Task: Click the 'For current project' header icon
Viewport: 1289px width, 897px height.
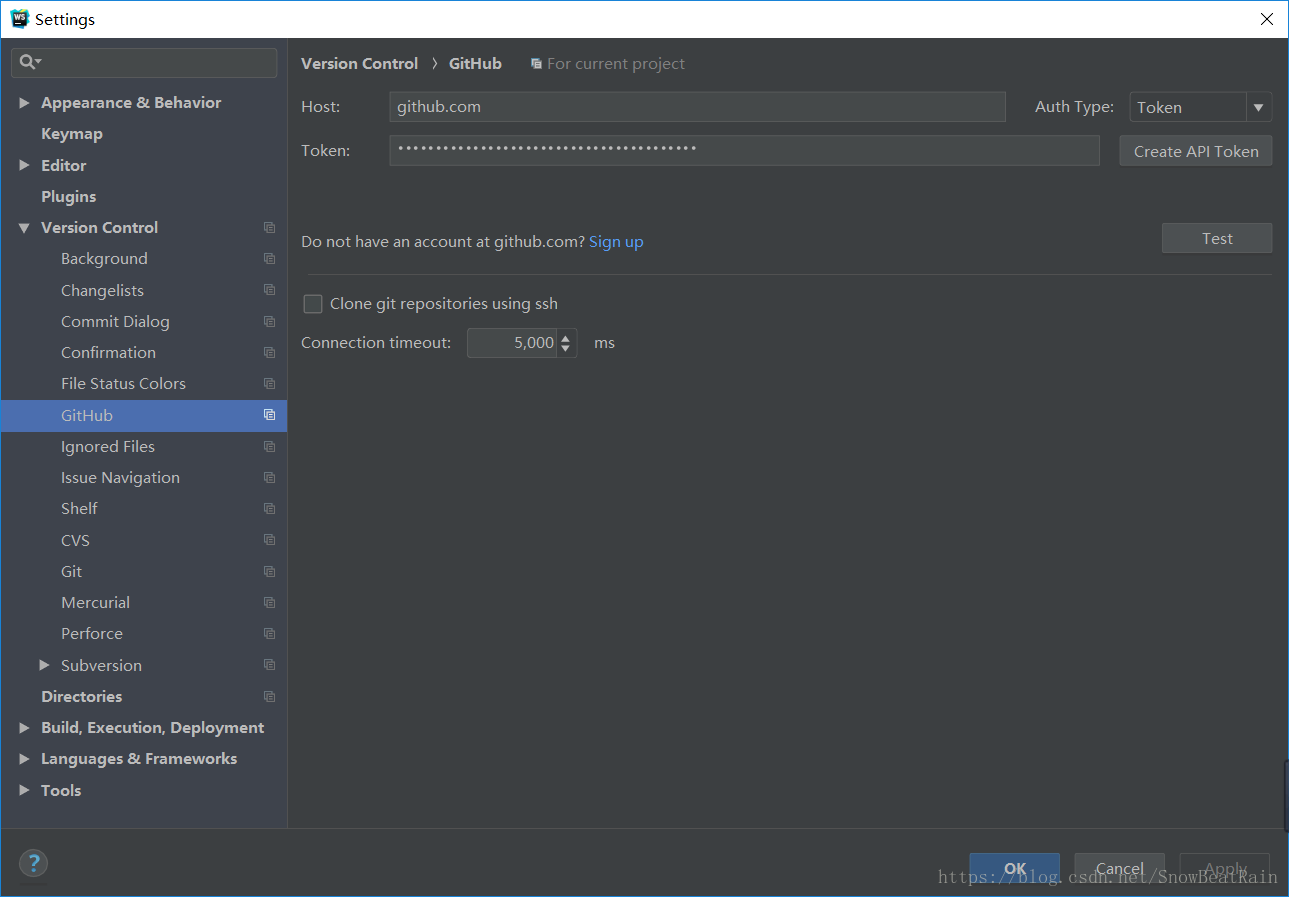Action: point(536,64)
